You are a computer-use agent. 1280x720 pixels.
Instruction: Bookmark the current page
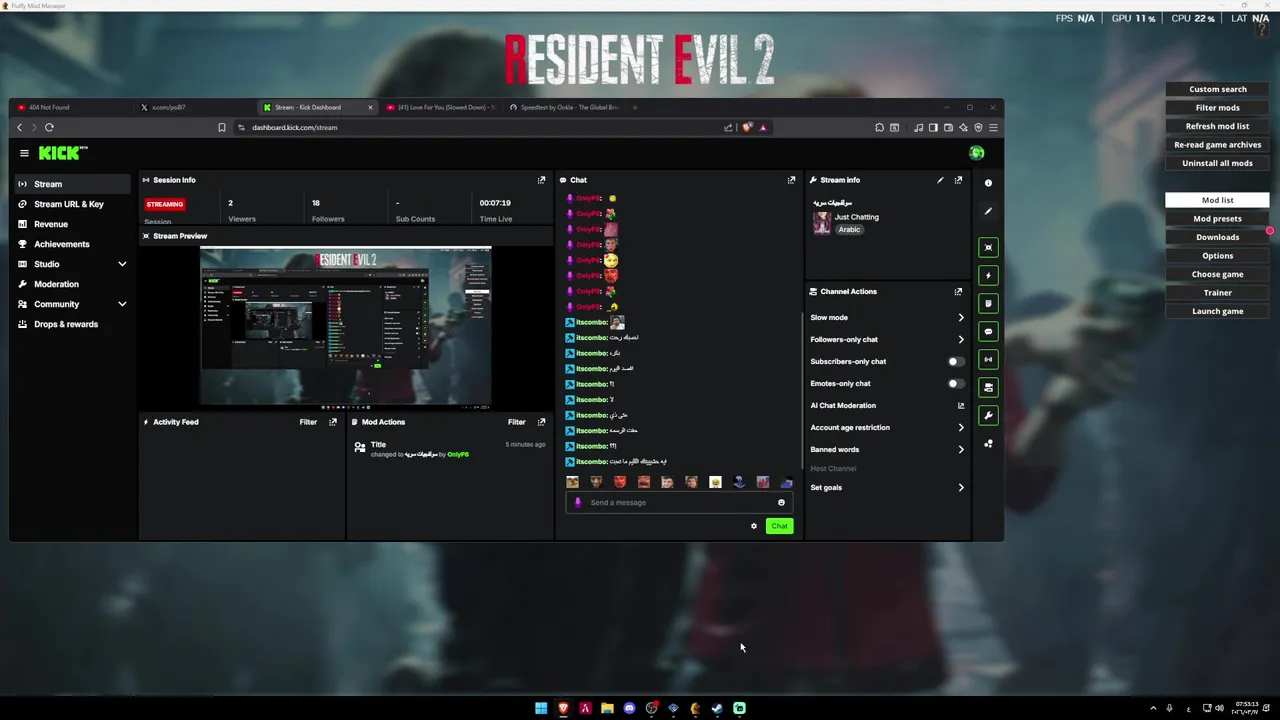click(x=222, y=127)
